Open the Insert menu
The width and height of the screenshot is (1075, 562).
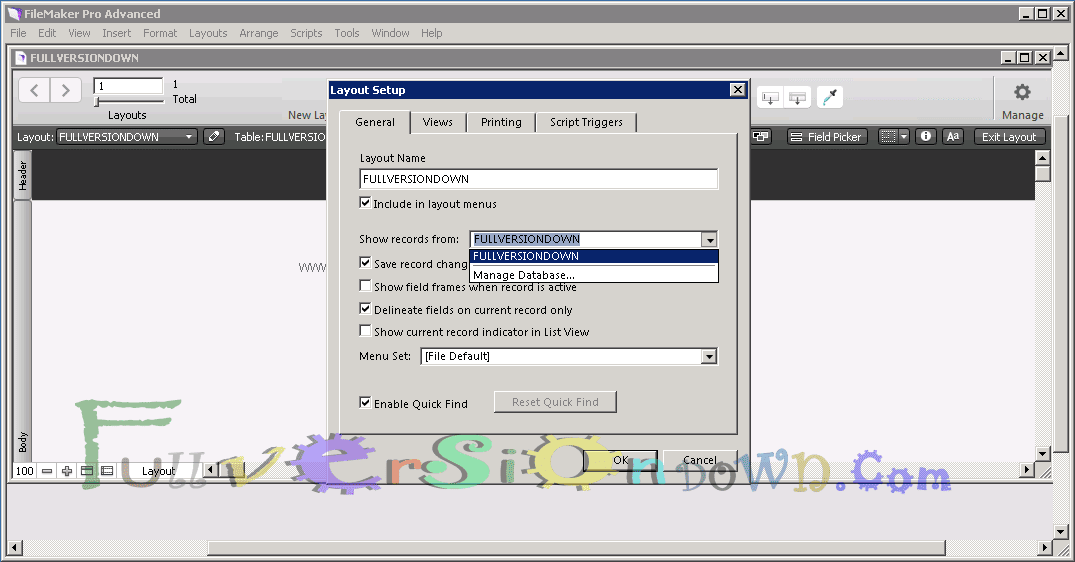(x=117, y=33)
